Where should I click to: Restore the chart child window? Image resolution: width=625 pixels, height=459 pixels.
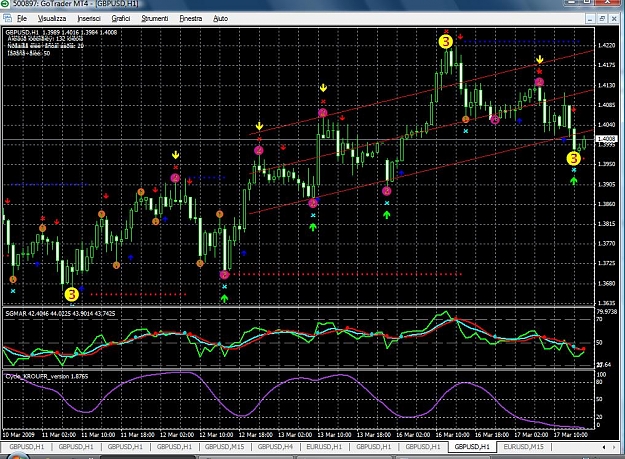[x=602, y=18]
